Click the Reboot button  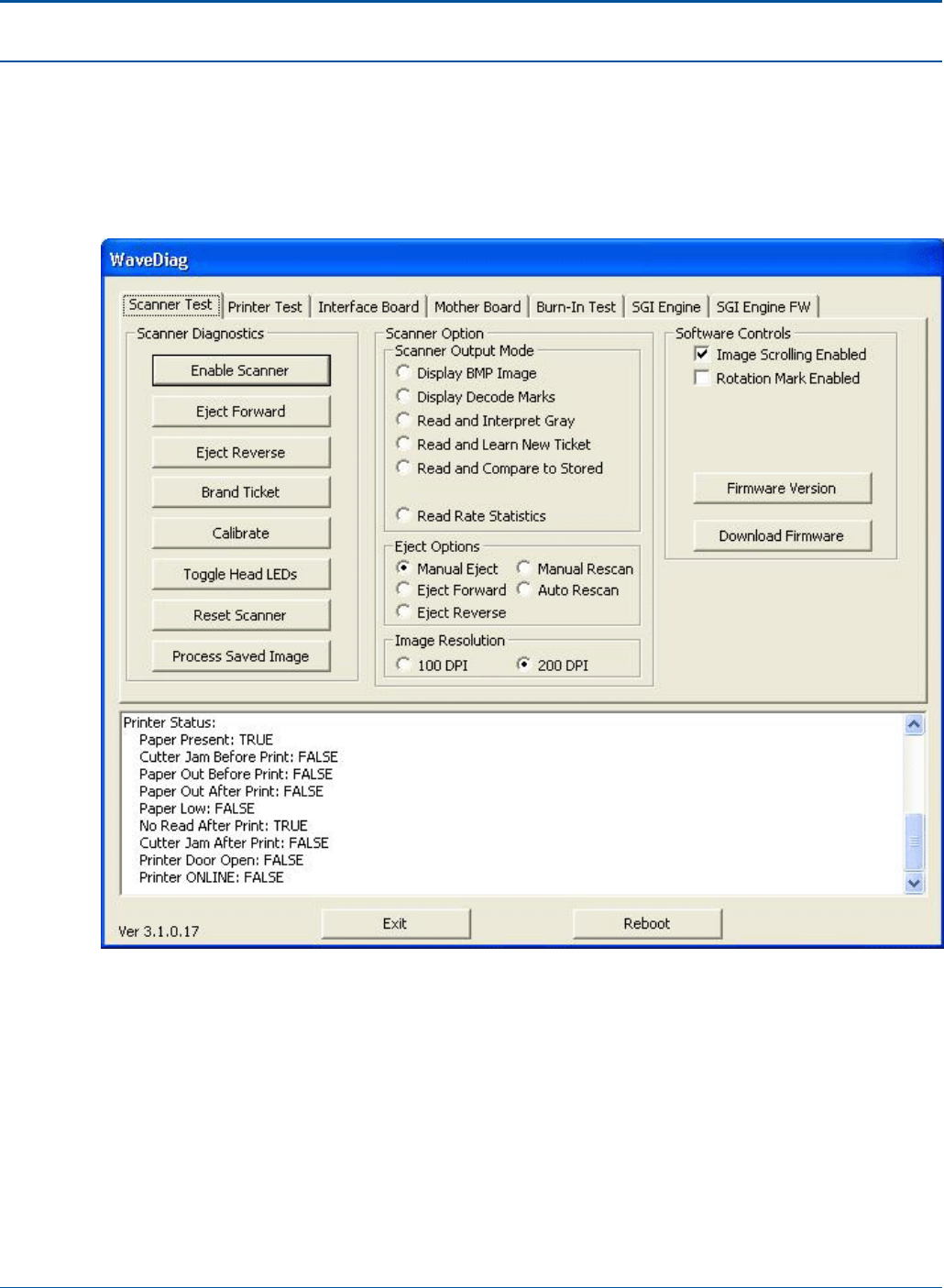coord(647,924)
